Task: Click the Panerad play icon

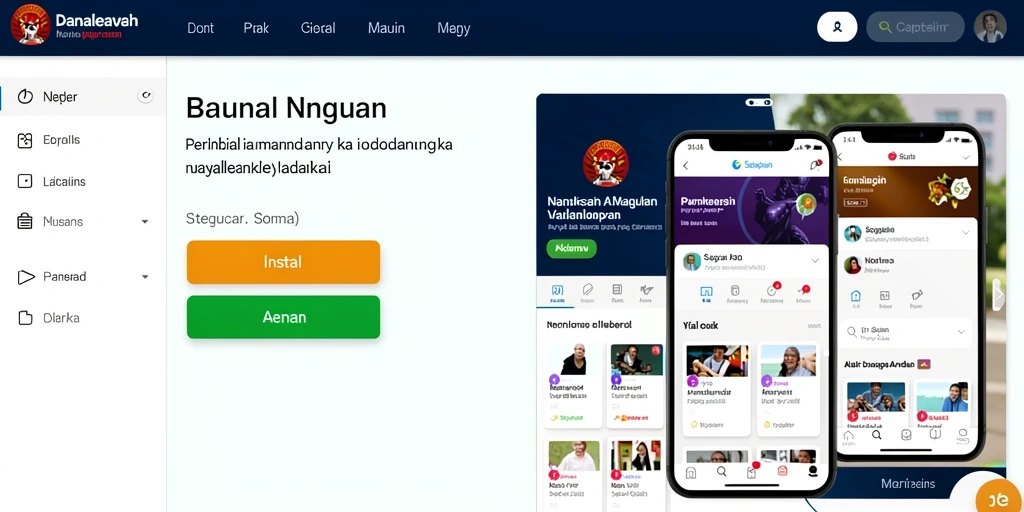Action: (x=25, y=277)
